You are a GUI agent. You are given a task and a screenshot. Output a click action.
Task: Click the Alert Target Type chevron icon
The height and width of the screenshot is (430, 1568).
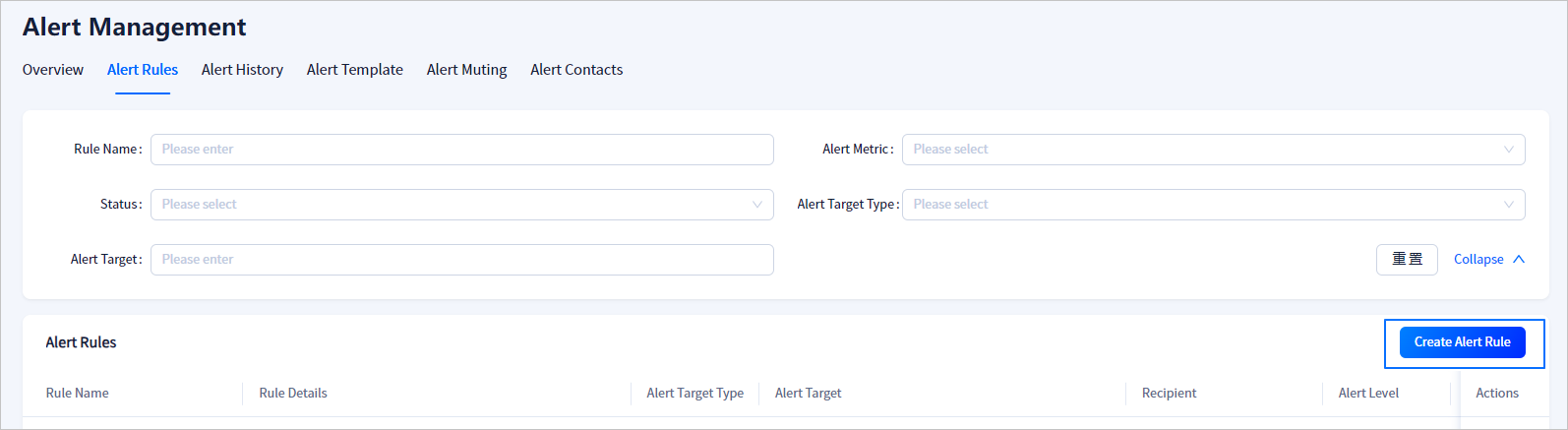[x=1508, y=205]
